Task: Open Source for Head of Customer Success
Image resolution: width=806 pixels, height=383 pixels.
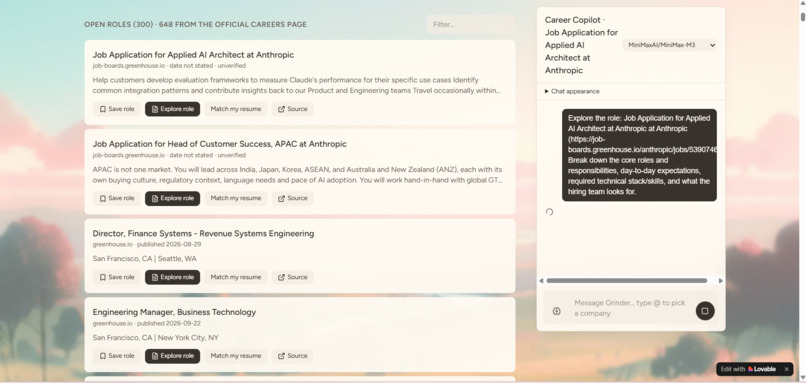Action: coord(292,198)
